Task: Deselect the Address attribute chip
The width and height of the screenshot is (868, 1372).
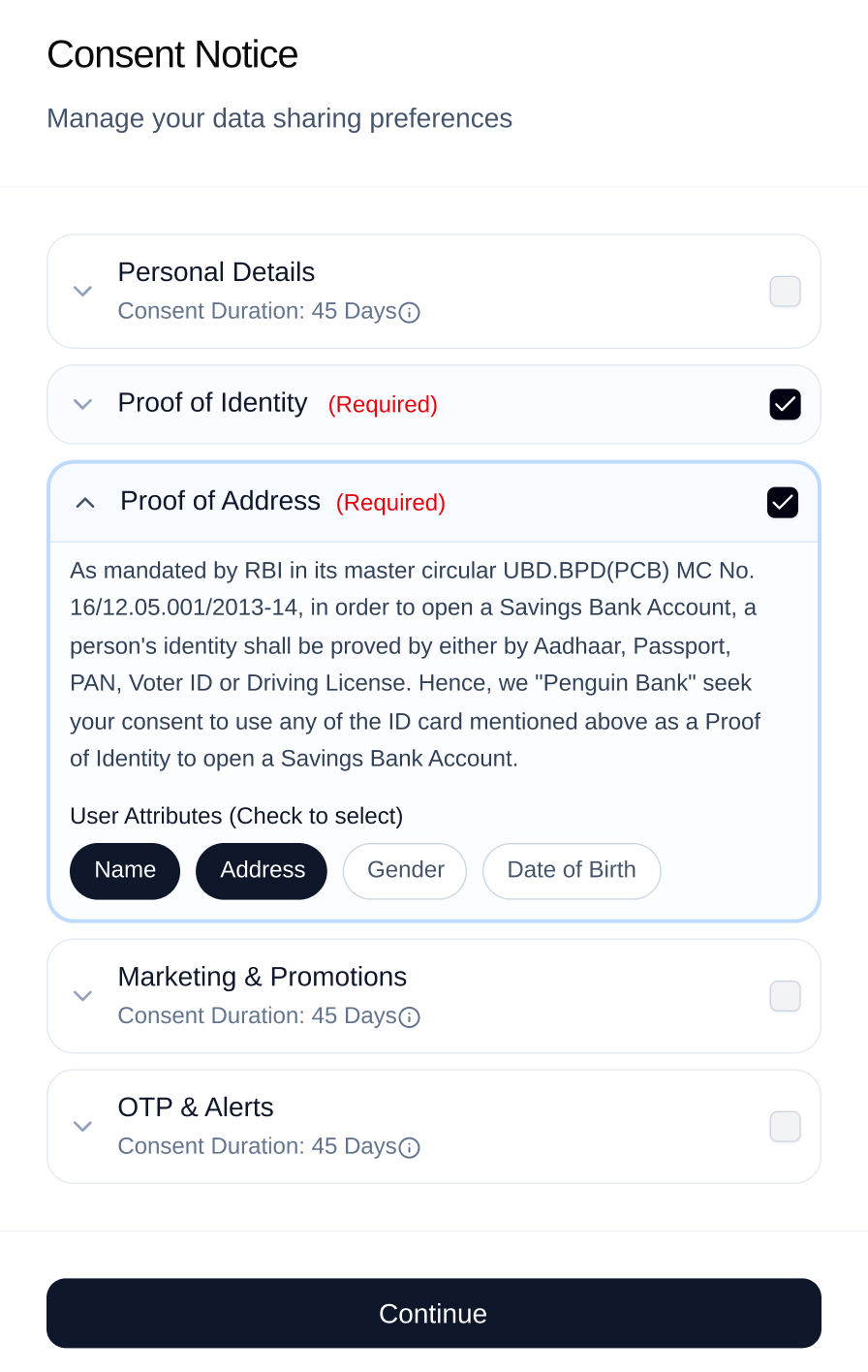Action: [262, 870]
